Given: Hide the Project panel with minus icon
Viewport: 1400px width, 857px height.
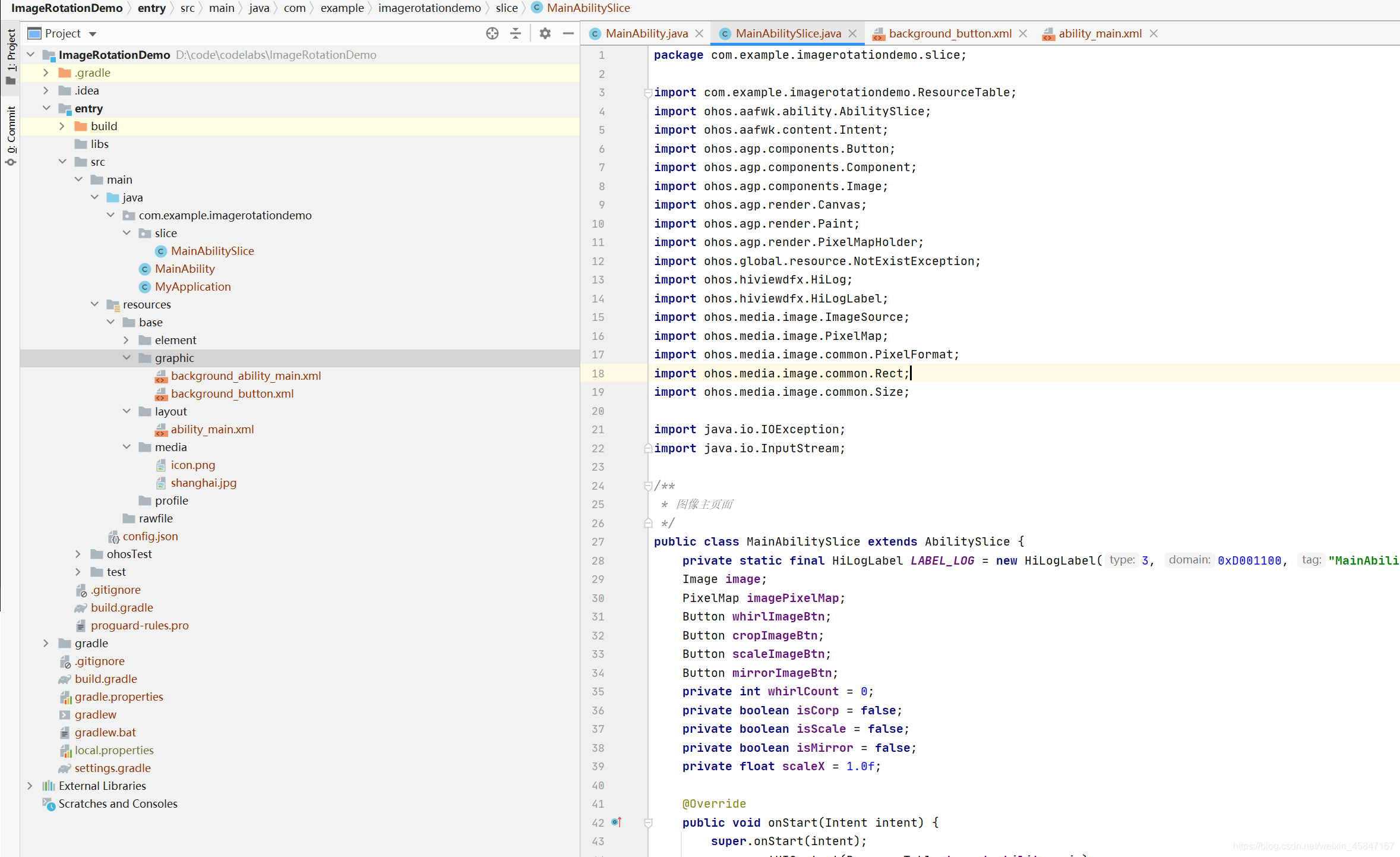Looking at the screenshot, I should pyautogui.click(x=568, y=33).
